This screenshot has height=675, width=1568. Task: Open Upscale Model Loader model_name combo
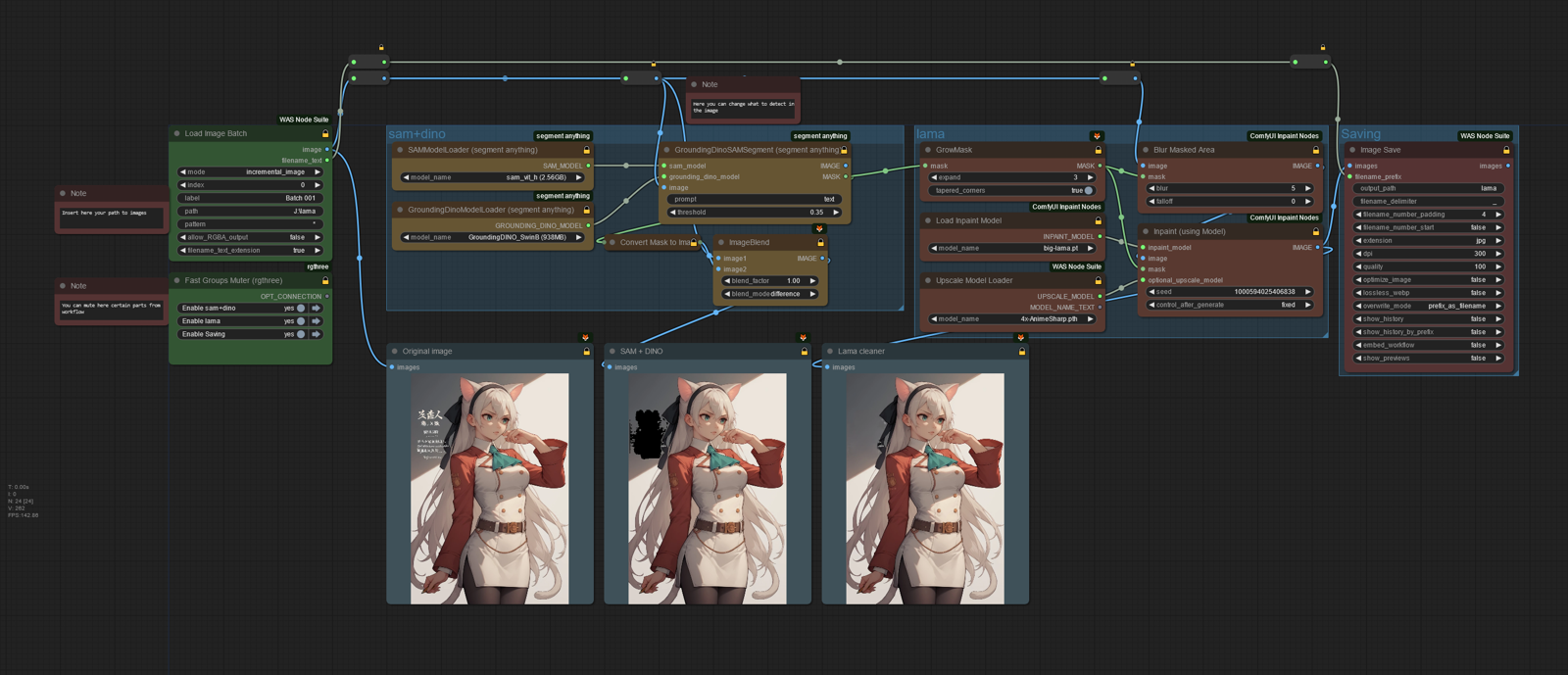pos(1011,319)
